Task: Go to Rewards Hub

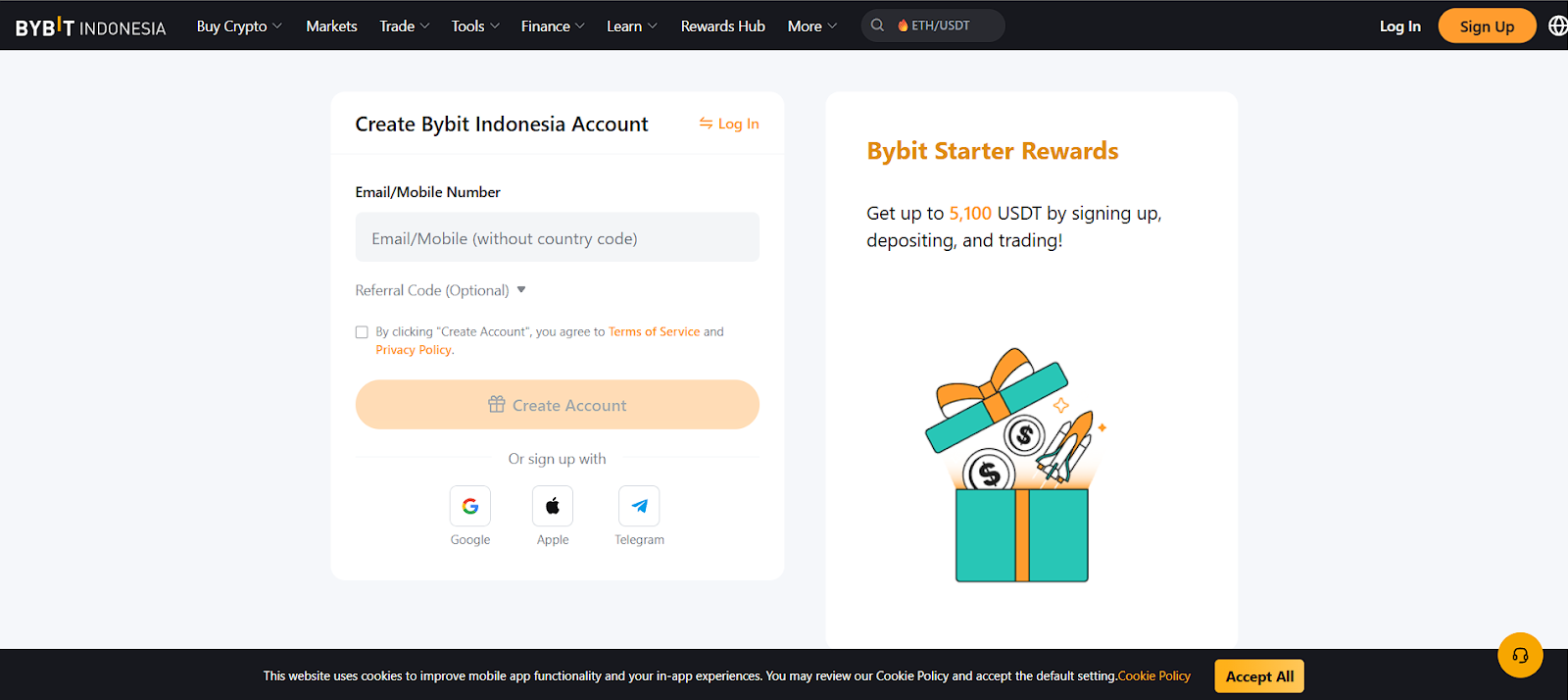Action: pyautogui.click(x=723, y=26)
